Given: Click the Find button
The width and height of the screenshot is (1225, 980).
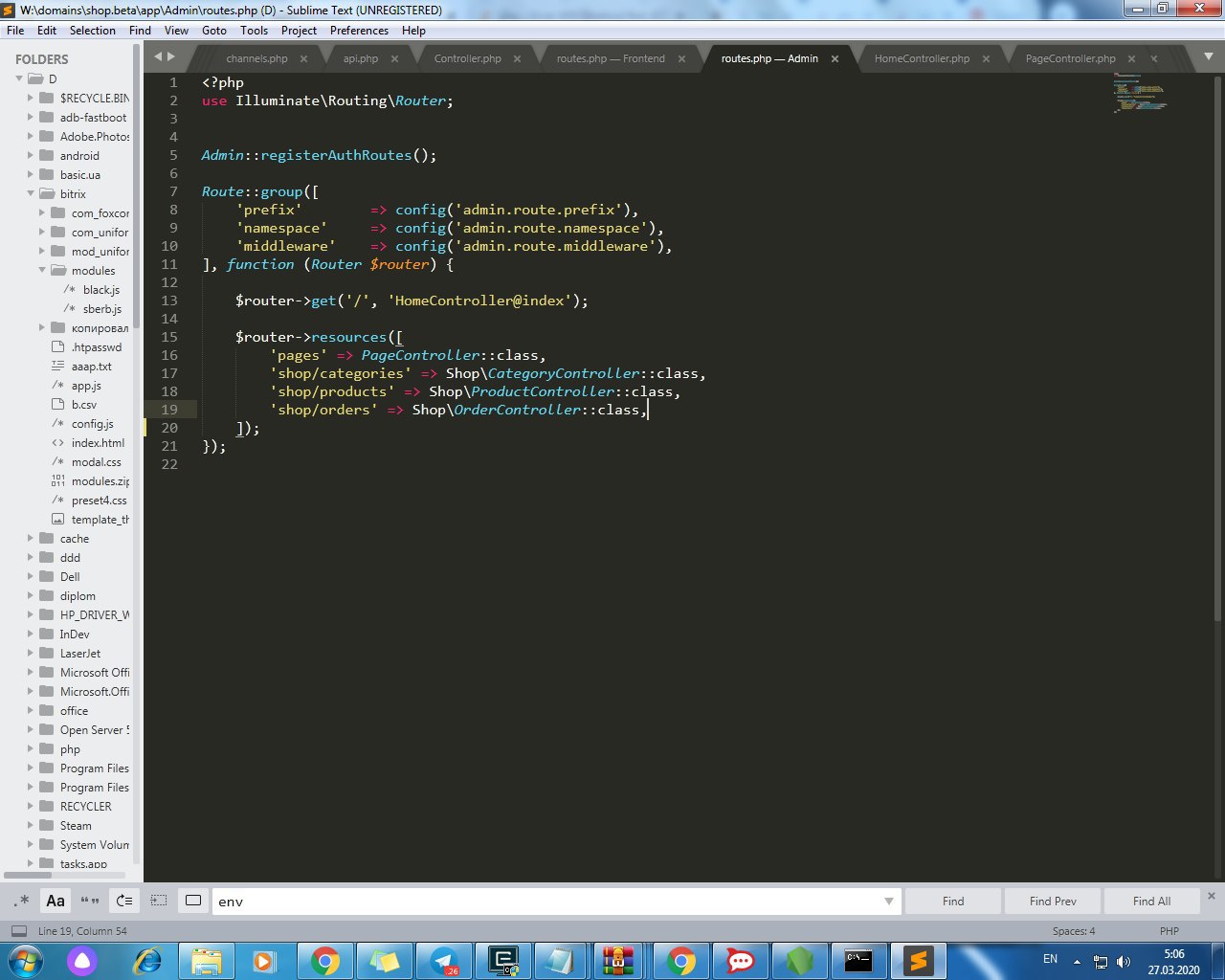Looking at the screenshot, I should click(953, 902).
